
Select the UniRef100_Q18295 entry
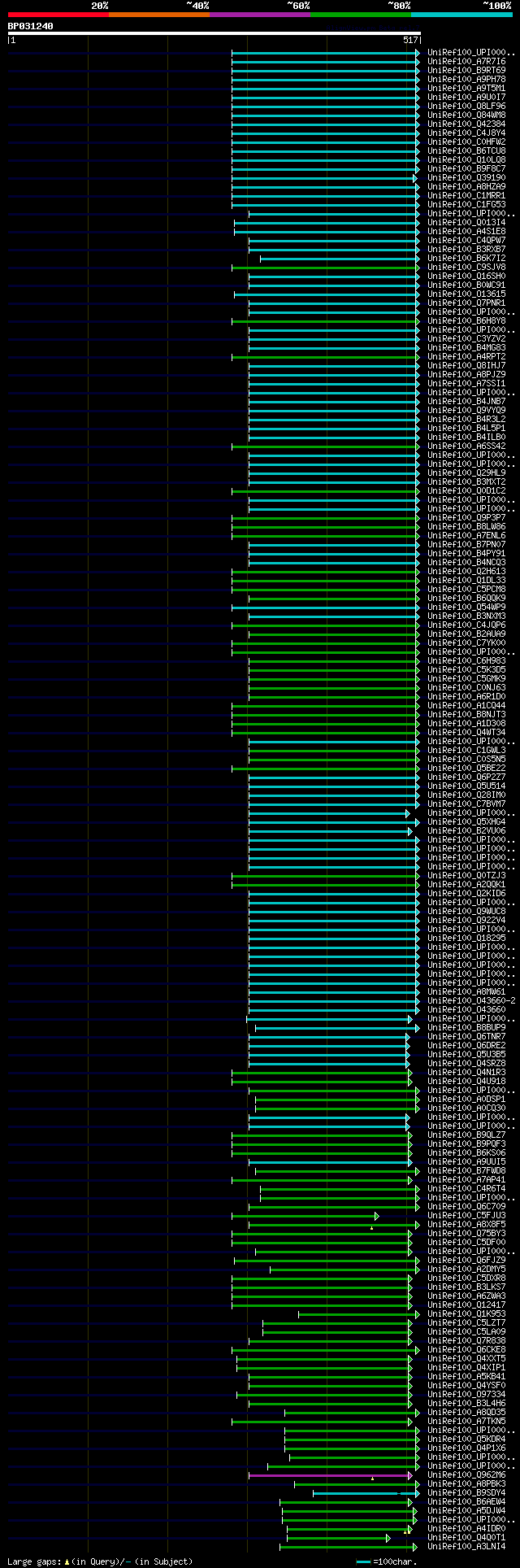pyautogui.click(x=466, y=939)
